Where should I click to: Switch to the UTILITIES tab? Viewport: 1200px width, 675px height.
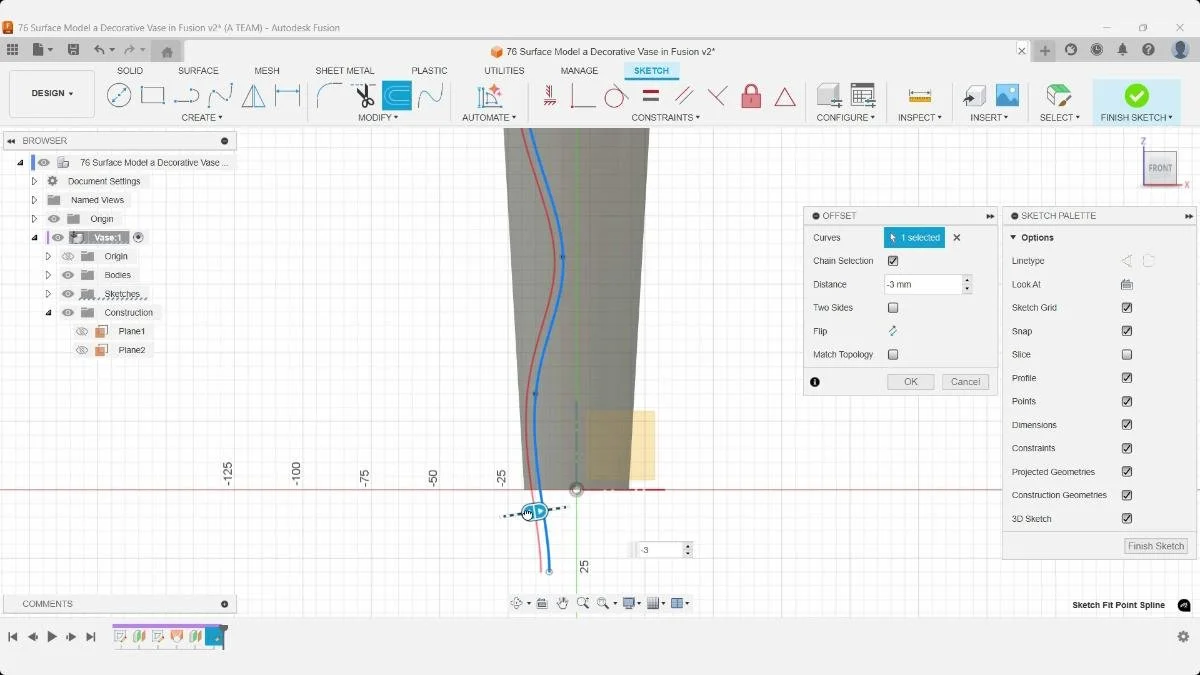click(x=504, y=71)
